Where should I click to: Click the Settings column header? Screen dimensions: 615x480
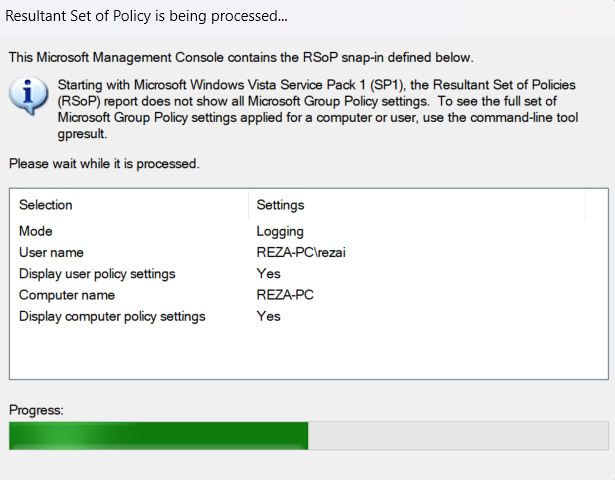281,205
